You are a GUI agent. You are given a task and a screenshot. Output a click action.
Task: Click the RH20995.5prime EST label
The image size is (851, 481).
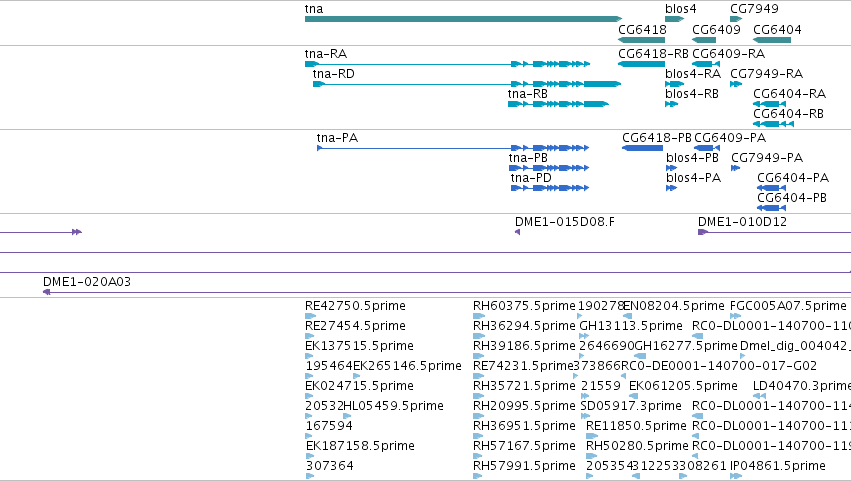tap(524, 406)
